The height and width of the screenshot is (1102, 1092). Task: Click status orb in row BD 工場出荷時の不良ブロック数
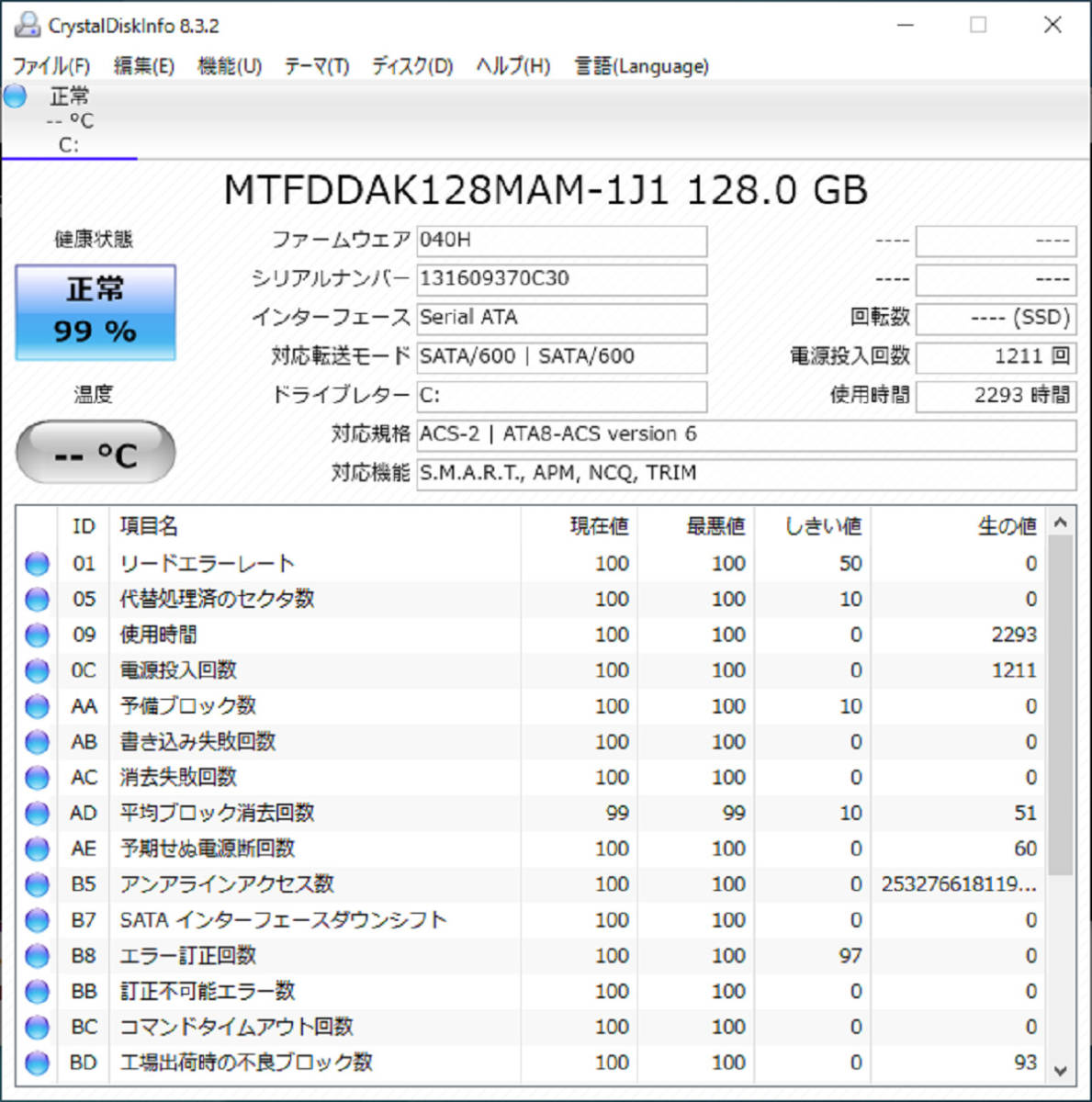tap(37, 1063)
